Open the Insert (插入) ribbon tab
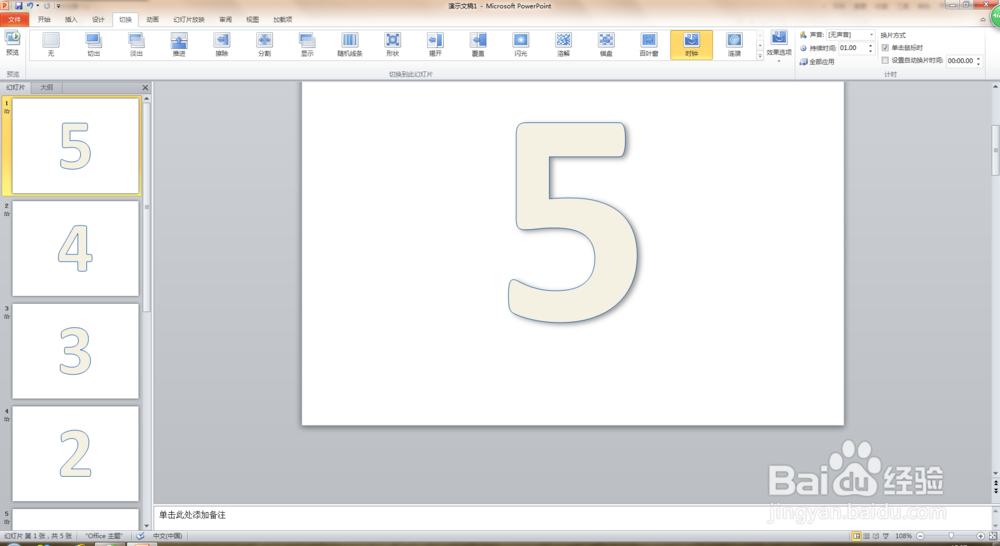Image resolution: width=1000 pixels, height=546 pixels. (x=71, y=19)
